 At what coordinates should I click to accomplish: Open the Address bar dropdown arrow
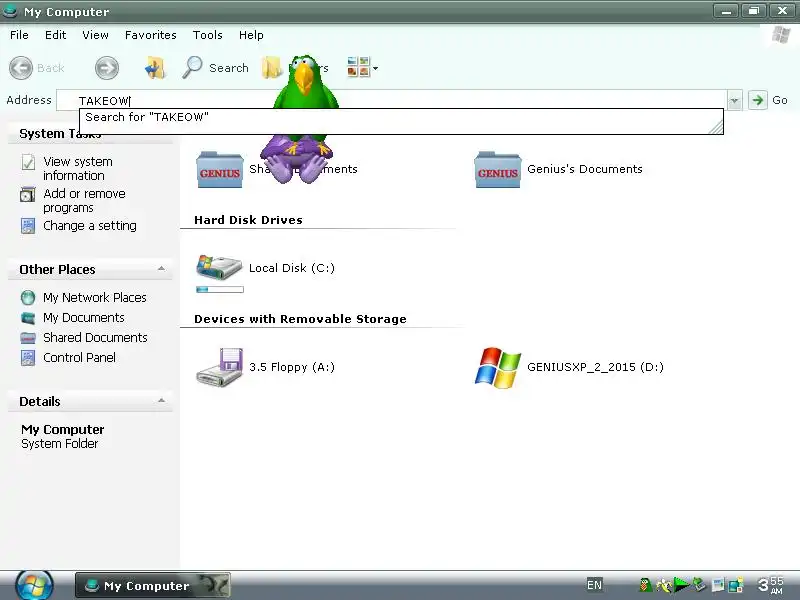coord(734,101)
